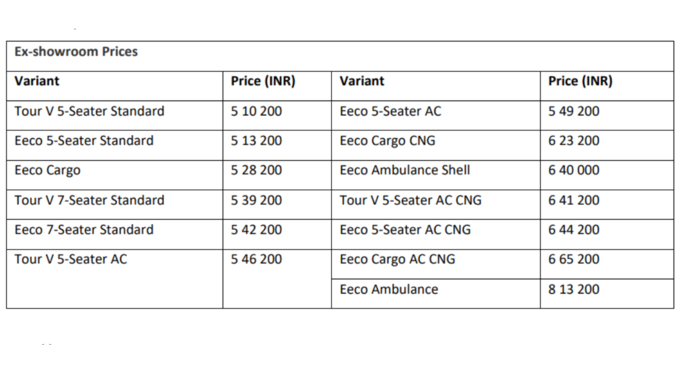This screenshot has height=383, width=680.
Task: Click the Ex-showroom Prices table title
Action: coord(76,52)
